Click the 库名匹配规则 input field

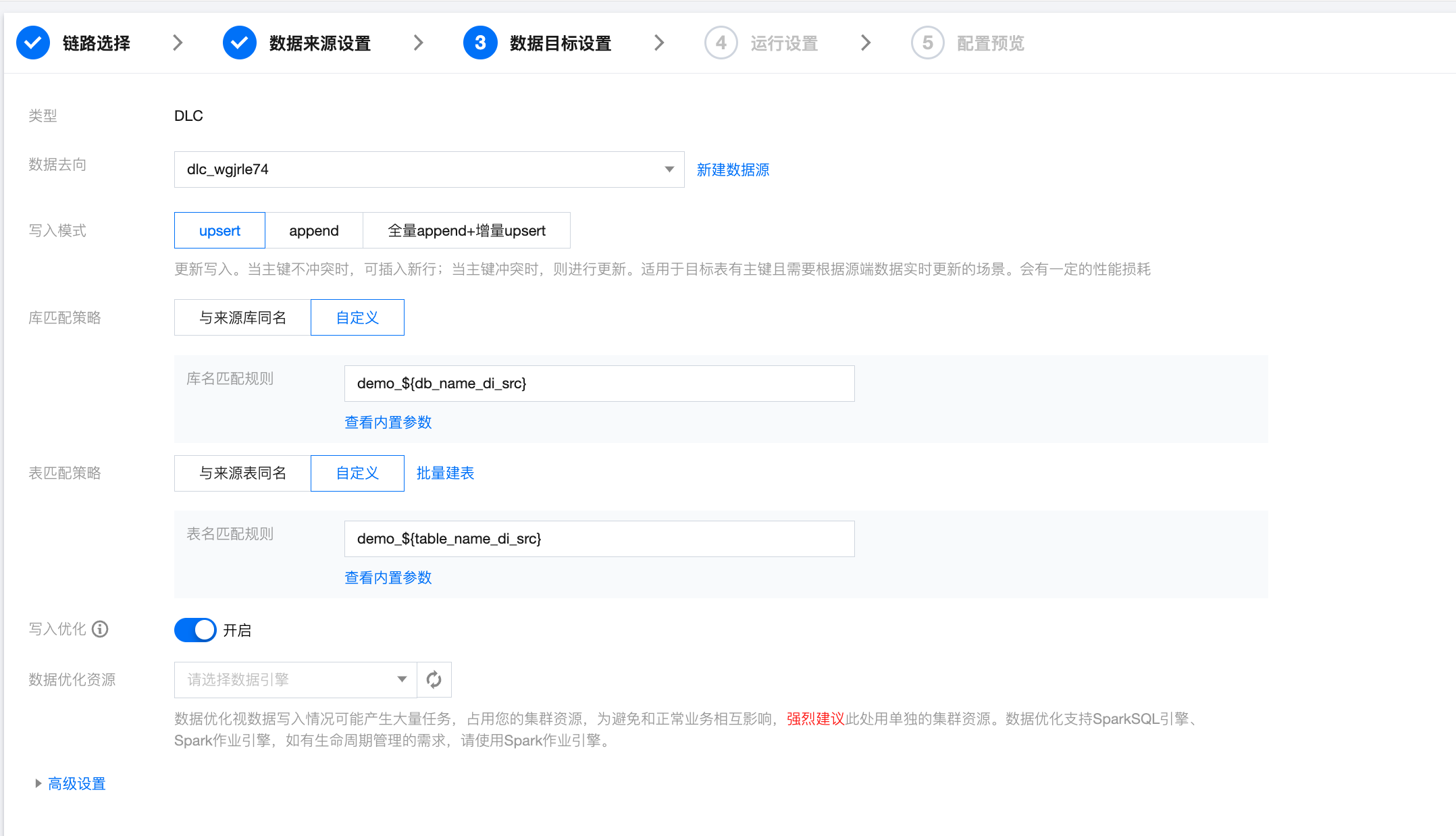599,384
